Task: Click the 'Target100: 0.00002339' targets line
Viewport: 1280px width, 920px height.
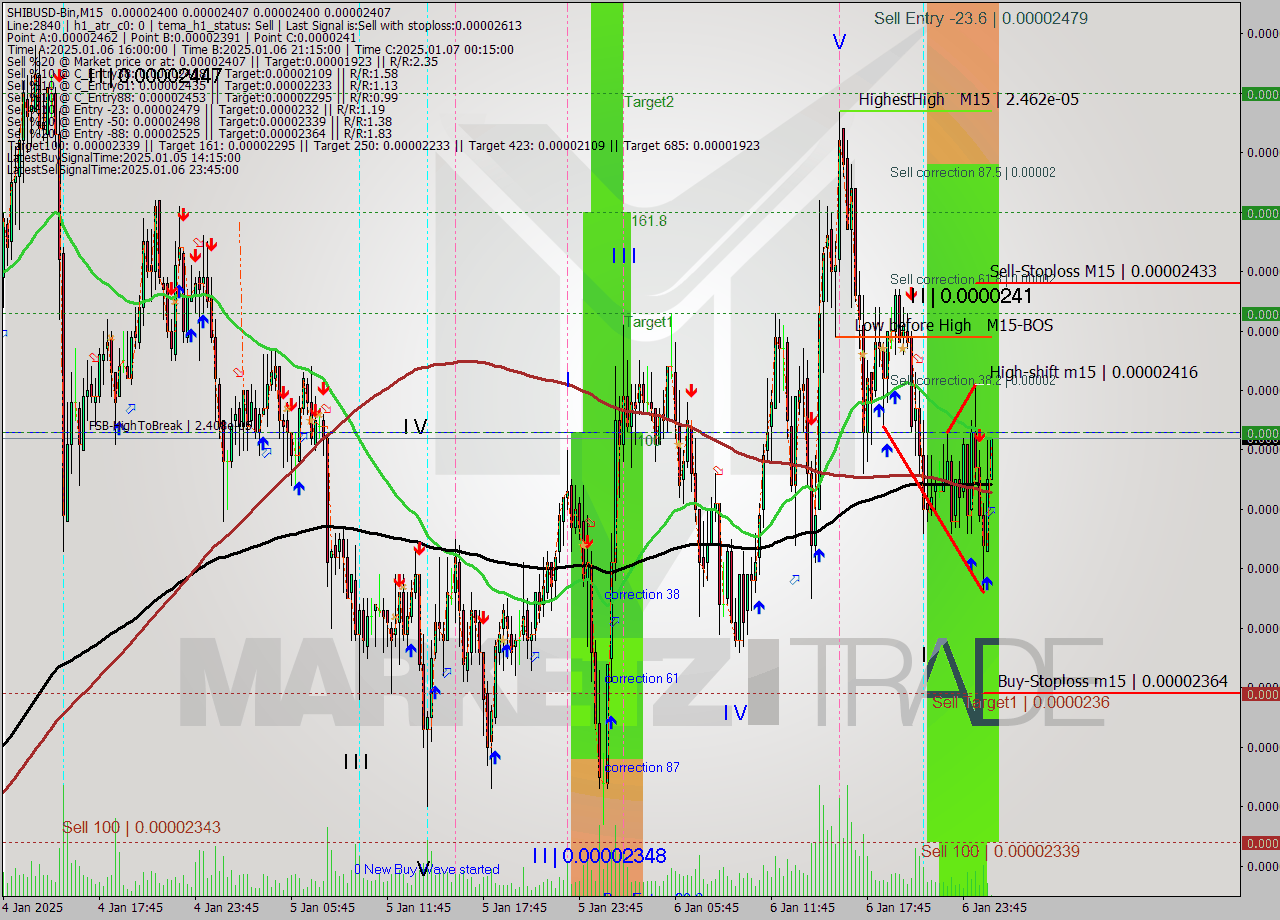Action: (x=382, y=146)
